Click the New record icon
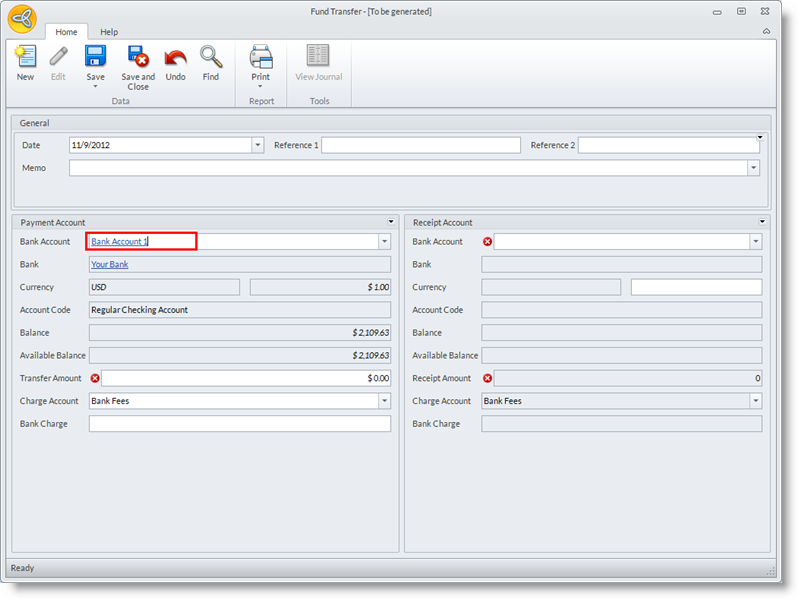Screen dimensions: 798x599 [x=25, y=57]
